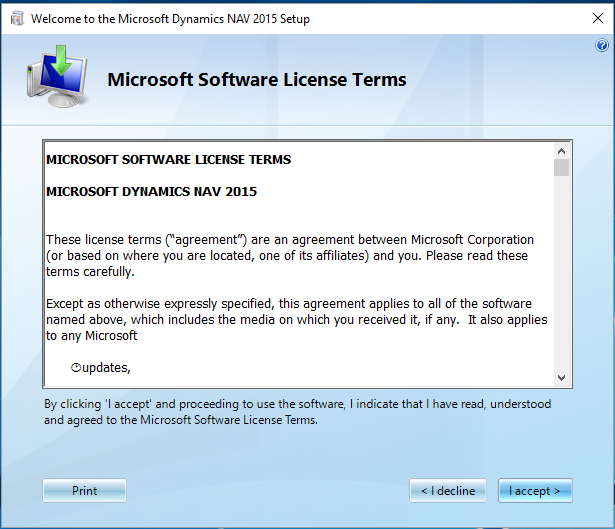
Task: Click the license text scroll up arrow
Action: (561, 151)
